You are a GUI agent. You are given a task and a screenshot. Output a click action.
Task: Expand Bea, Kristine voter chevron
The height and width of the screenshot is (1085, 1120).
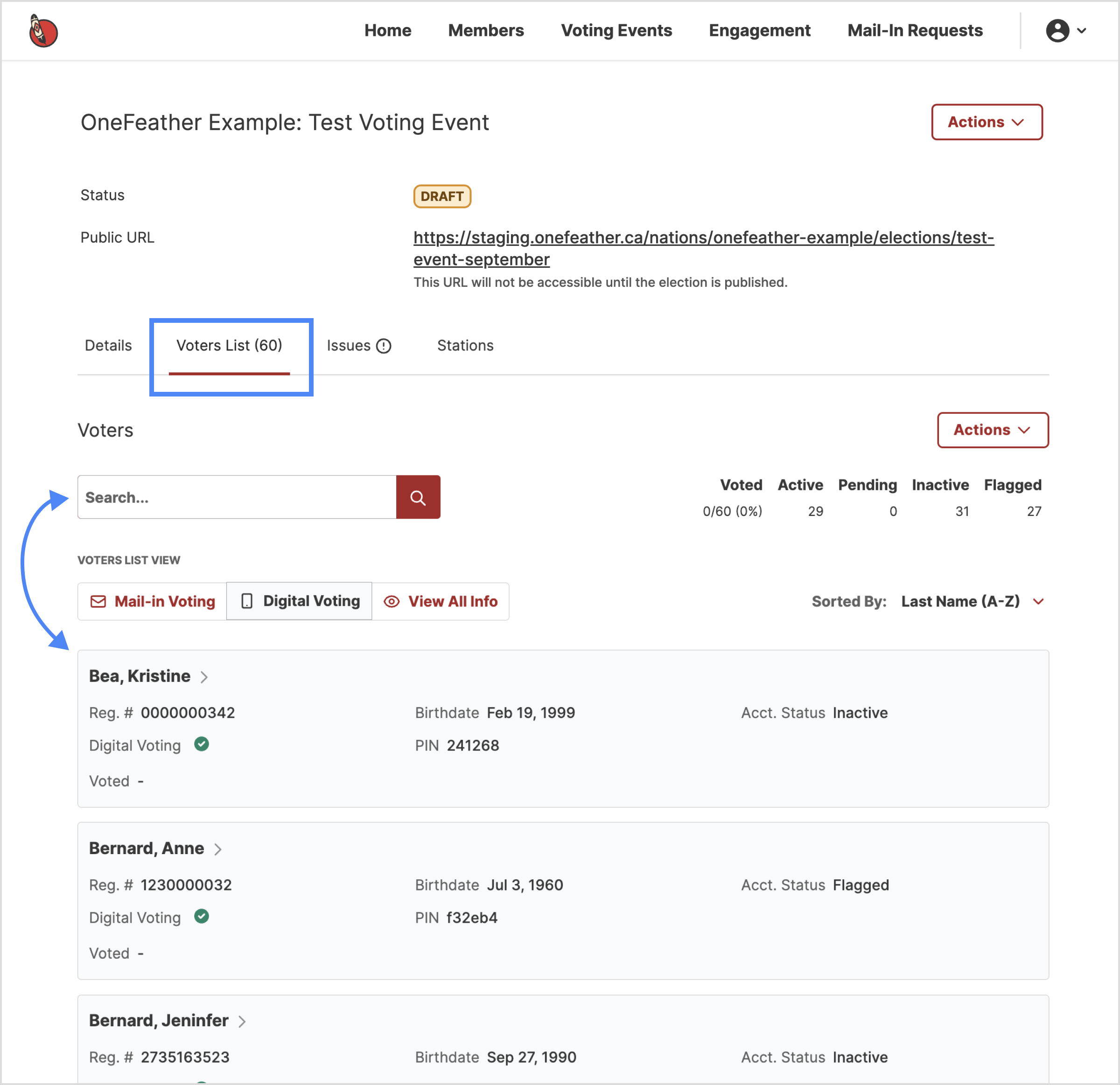204,677
